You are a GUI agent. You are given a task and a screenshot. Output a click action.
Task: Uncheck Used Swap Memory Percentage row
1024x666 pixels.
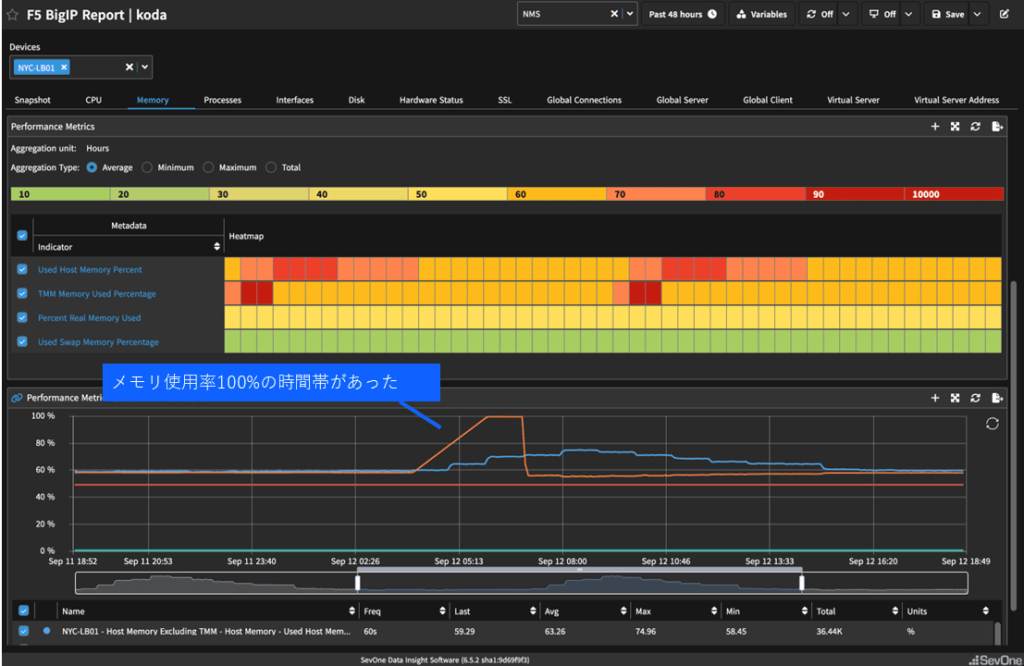coord(22,342)
